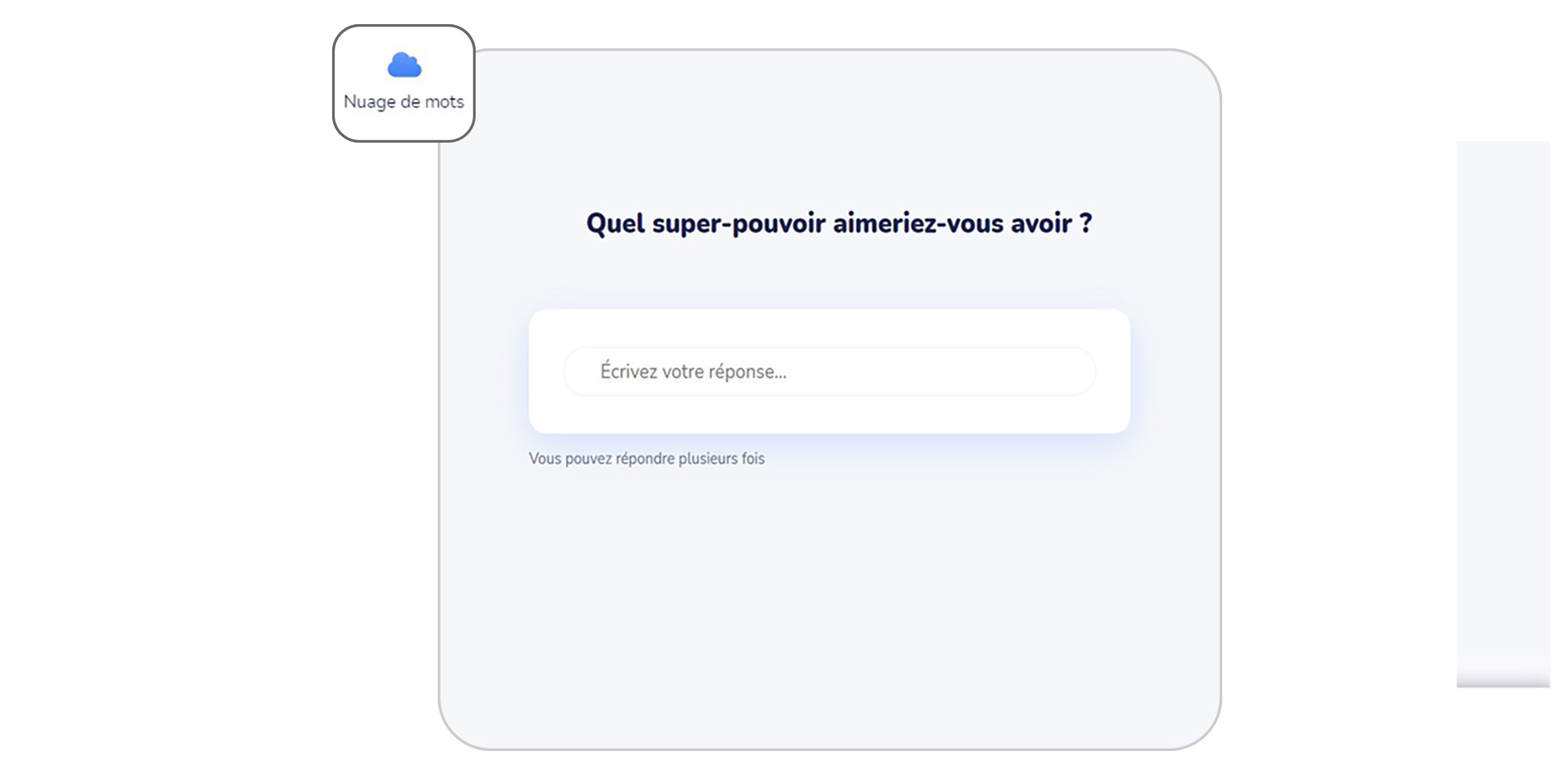Click the word "Vous" in the hint
Screen dimensions: 1560x784
(544, 458)
